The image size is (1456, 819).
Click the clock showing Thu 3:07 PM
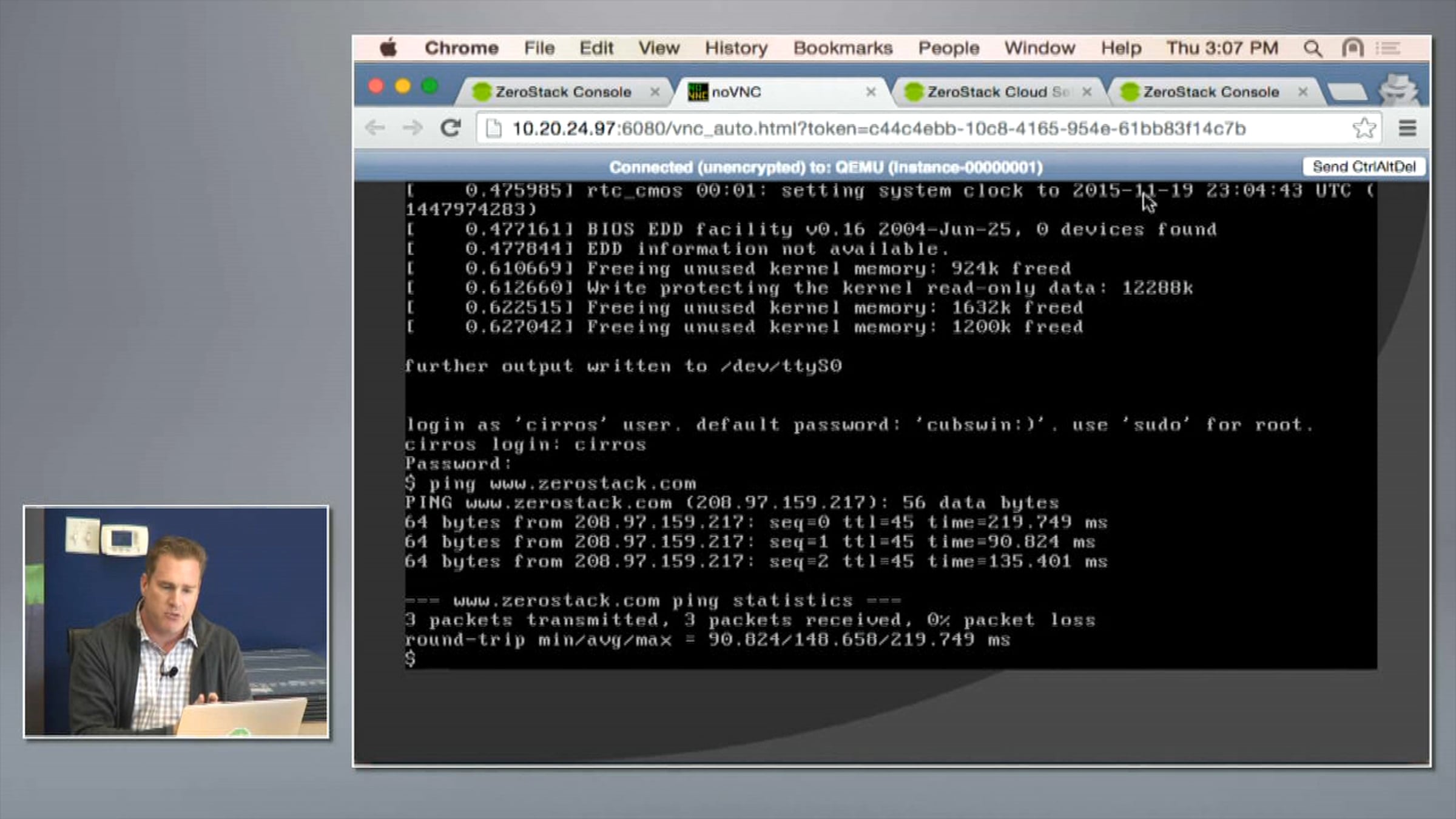(x=1222, y=48)
